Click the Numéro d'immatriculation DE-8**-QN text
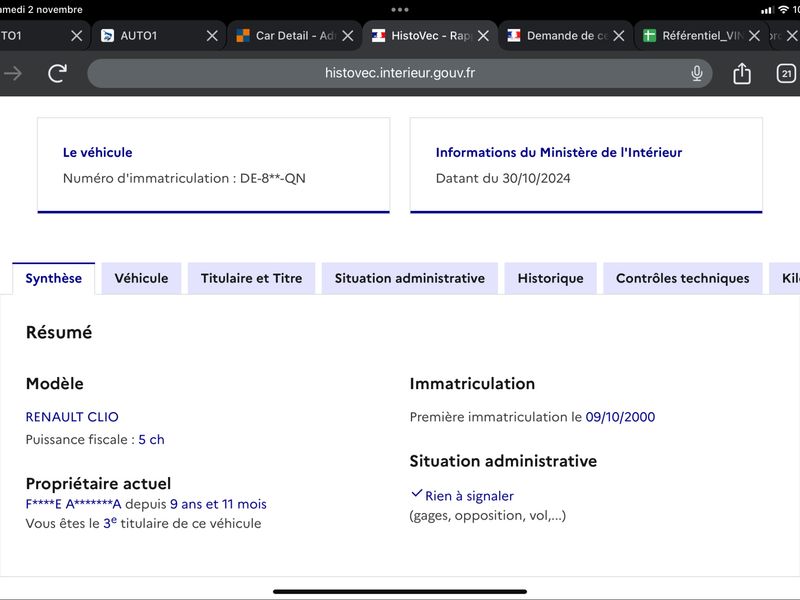The image size is (800, 600). pyautogui.click(x=184, y=178)
